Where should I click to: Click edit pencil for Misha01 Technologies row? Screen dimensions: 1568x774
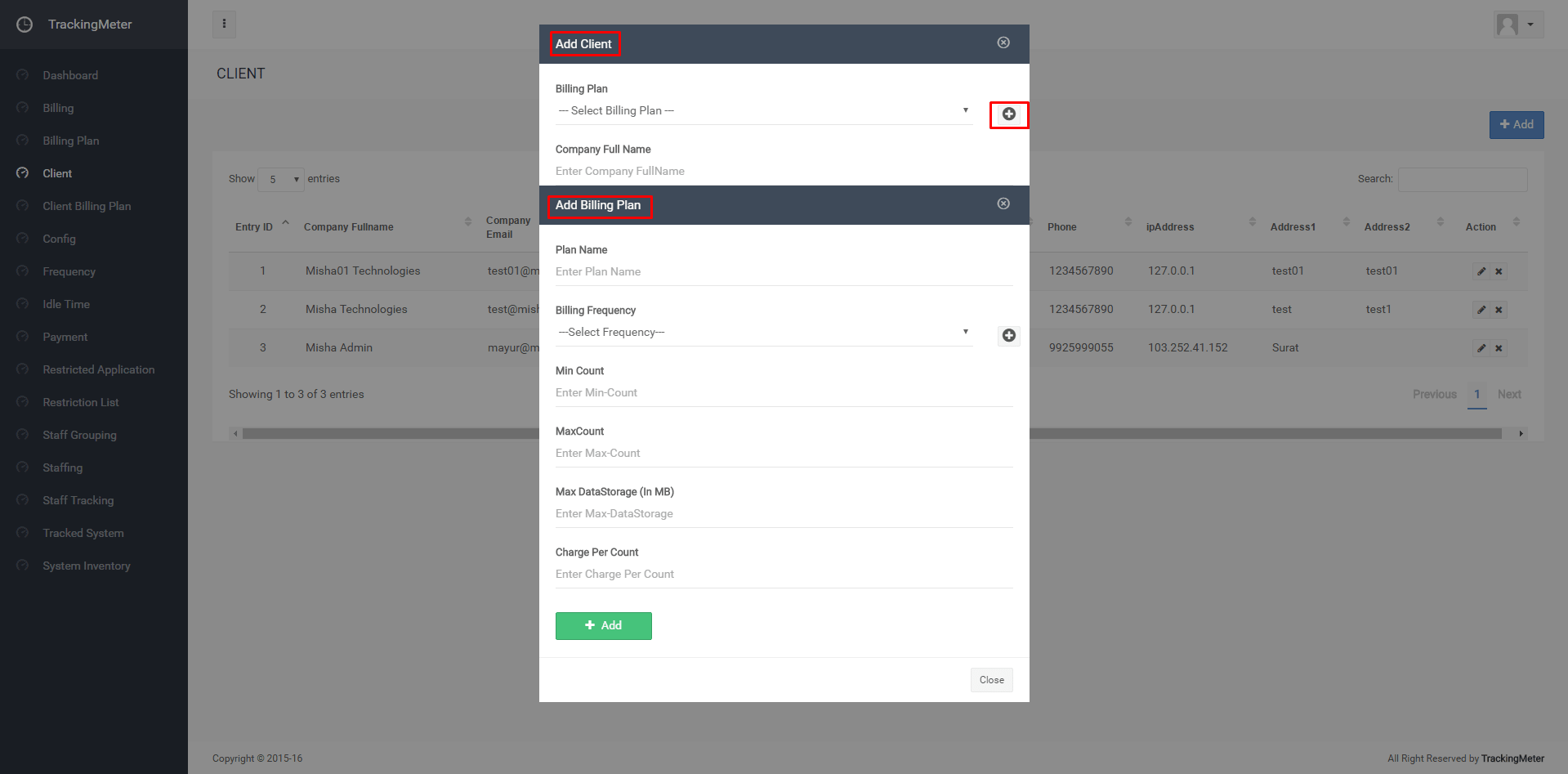[1481, 271]
